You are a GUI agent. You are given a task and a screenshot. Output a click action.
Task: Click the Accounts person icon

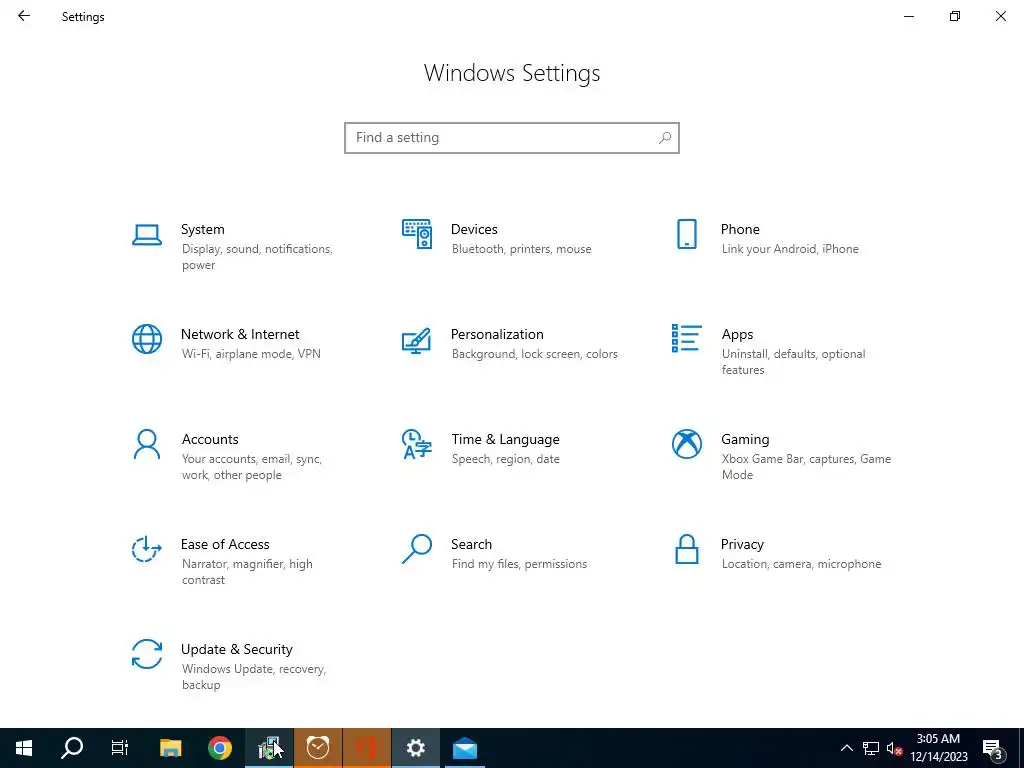[x=146, y=444]
